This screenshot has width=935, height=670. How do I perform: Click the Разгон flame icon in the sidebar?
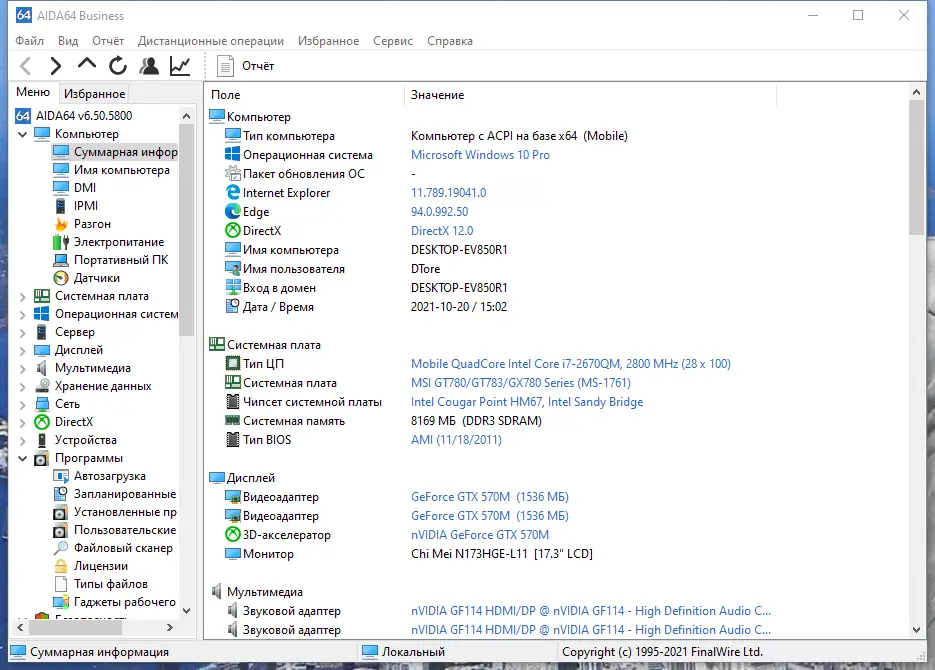click(62, 223)
